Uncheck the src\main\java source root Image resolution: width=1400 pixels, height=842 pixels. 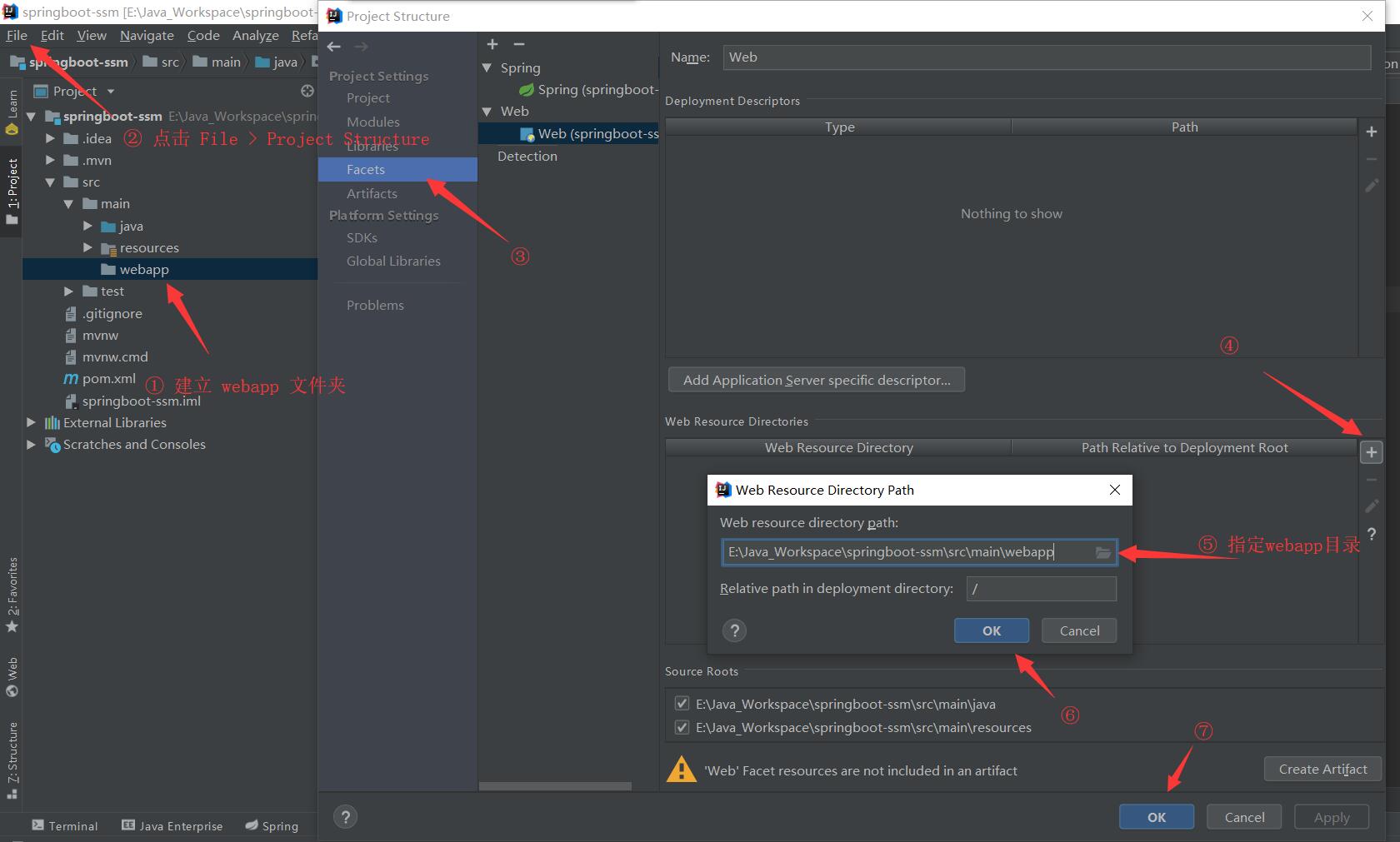682,704
